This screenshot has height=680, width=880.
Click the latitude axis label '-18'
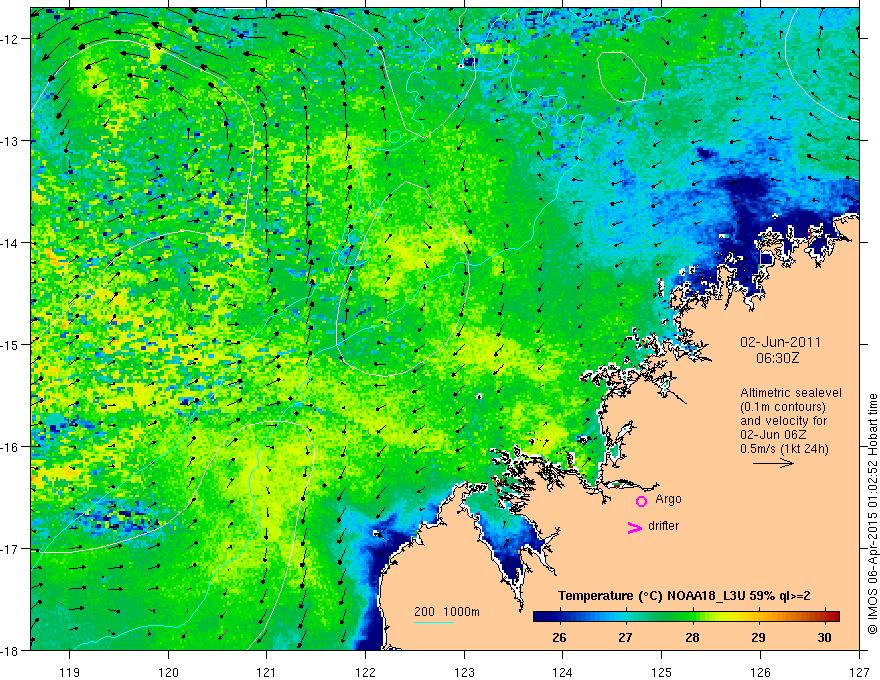(x=10, y=650)
